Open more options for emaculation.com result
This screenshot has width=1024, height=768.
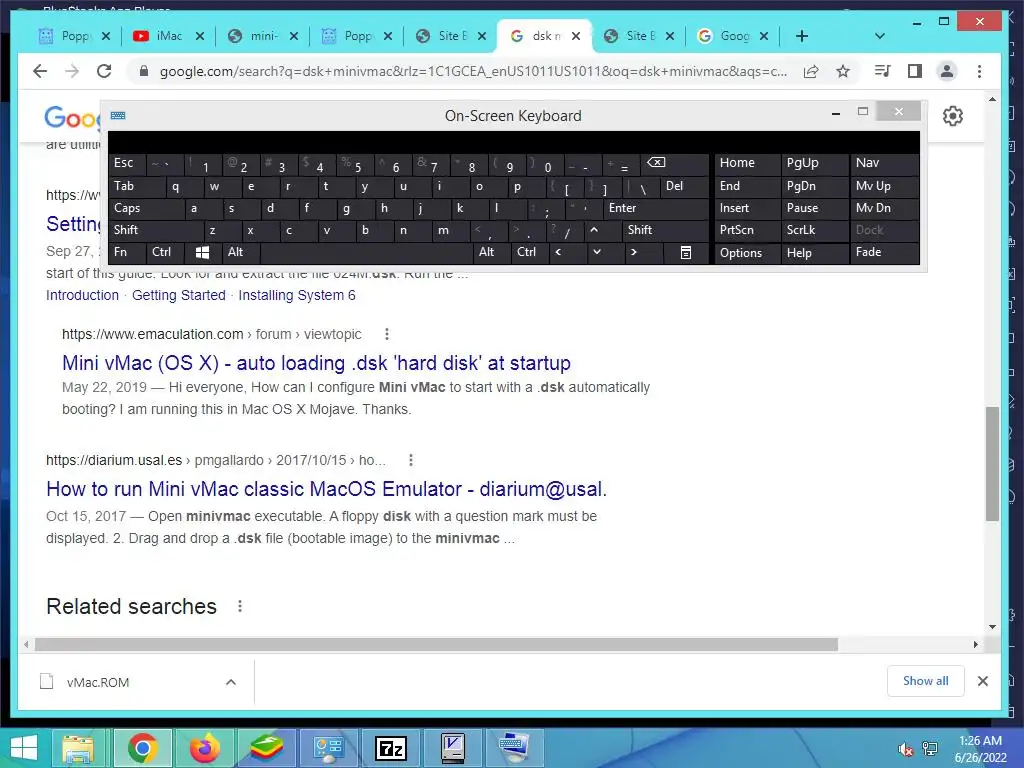point(387,334)
